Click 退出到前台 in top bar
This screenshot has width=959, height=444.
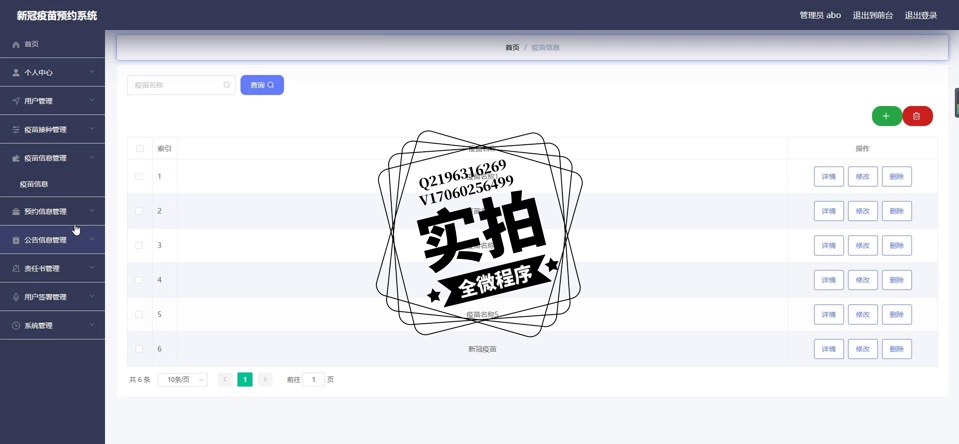(x=873, y=15)
